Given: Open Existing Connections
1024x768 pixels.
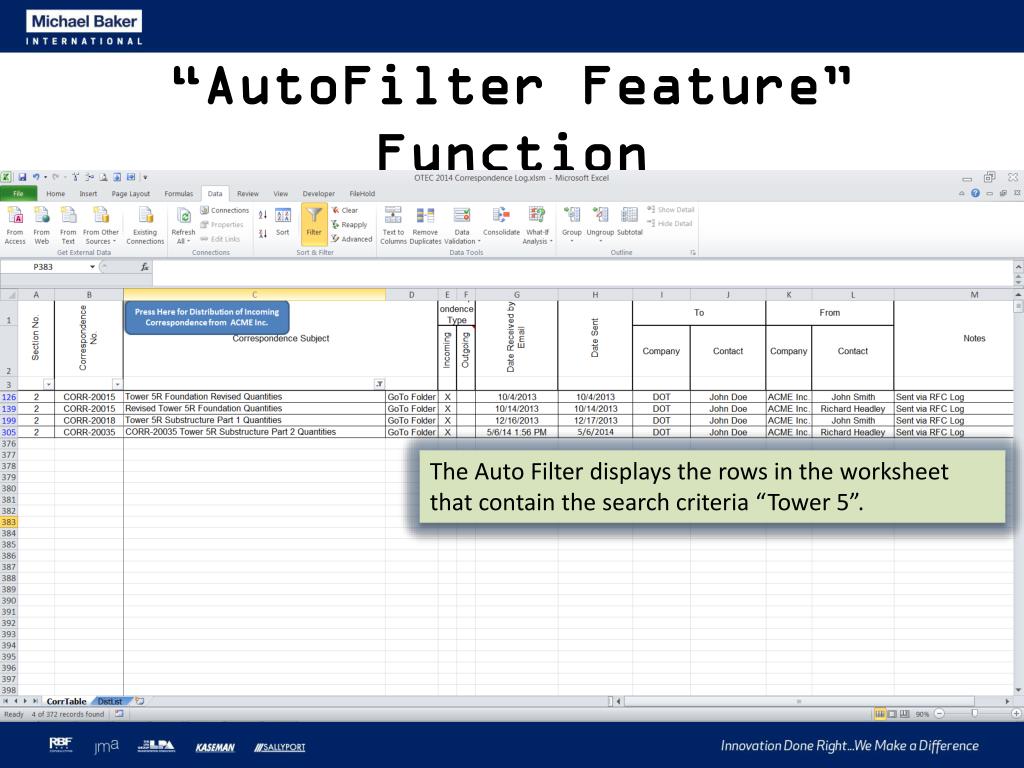Looking at the screenshot, I should pos(145,226).
